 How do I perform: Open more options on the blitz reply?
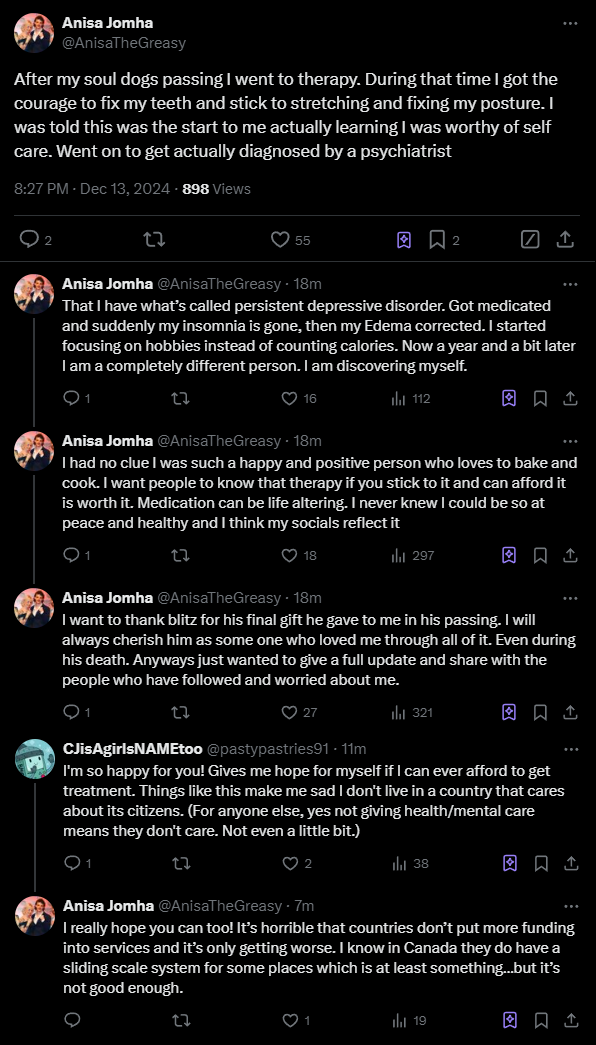click(x=571, y=598)
